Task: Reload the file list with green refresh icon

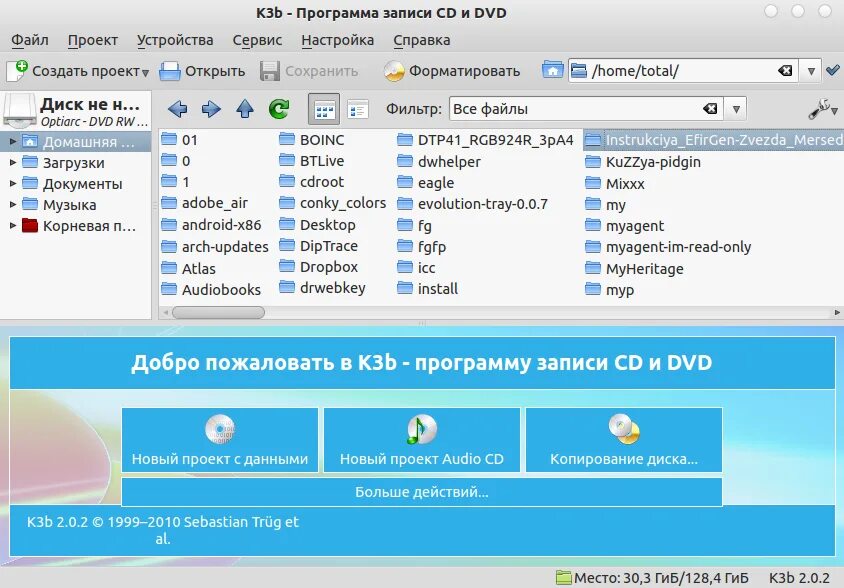Action: tap(279, 109)
